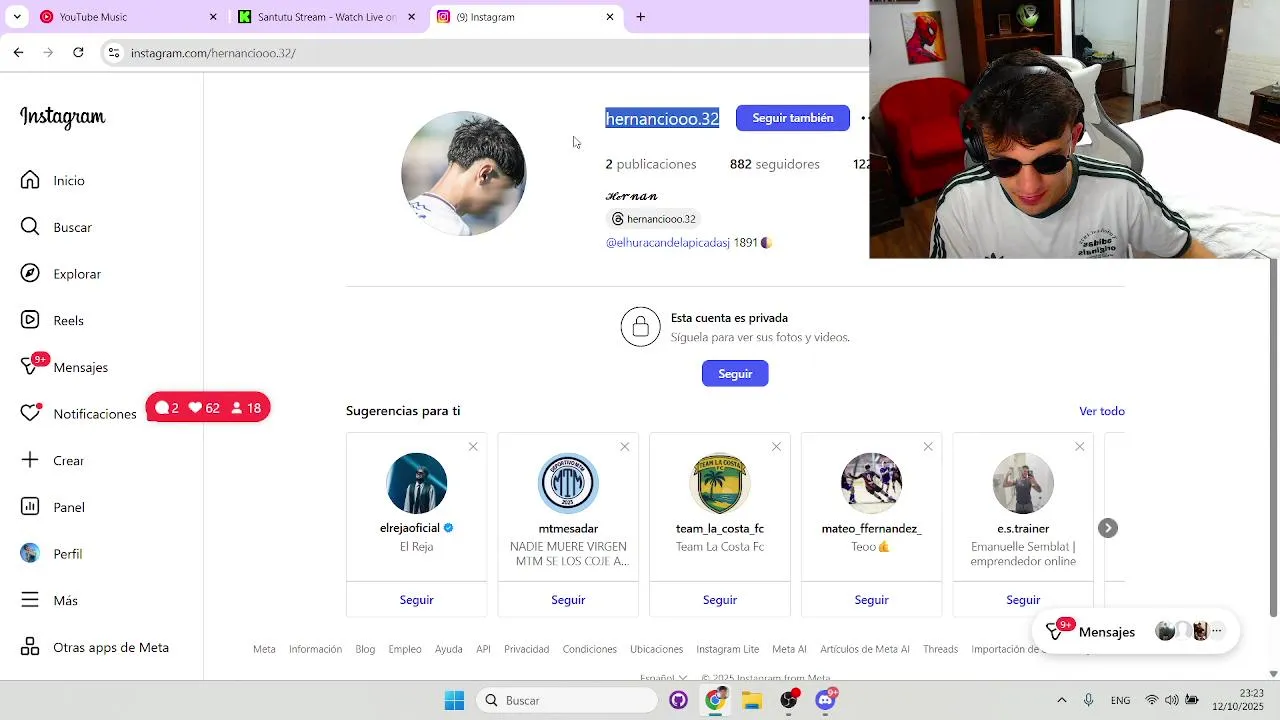Dismiss mateo_ffernandez_ suggestion

928,446
